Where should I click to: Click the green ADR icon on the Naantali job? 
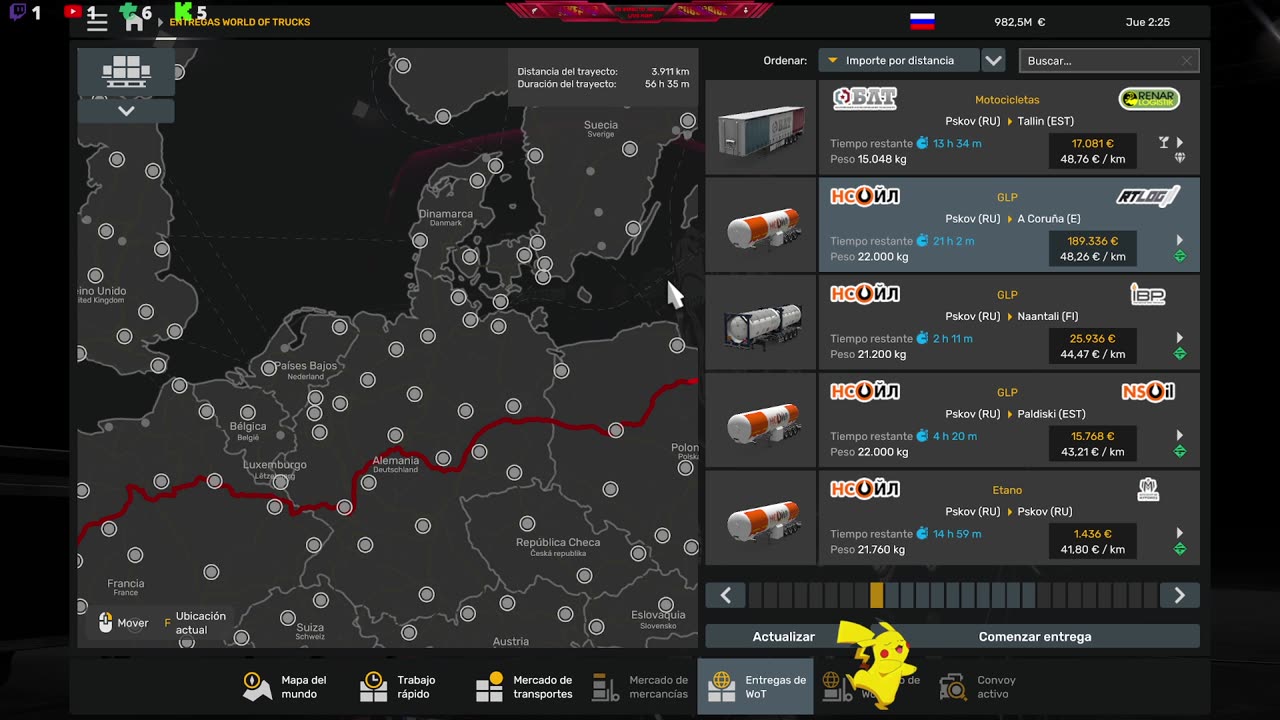[1180, 353]
